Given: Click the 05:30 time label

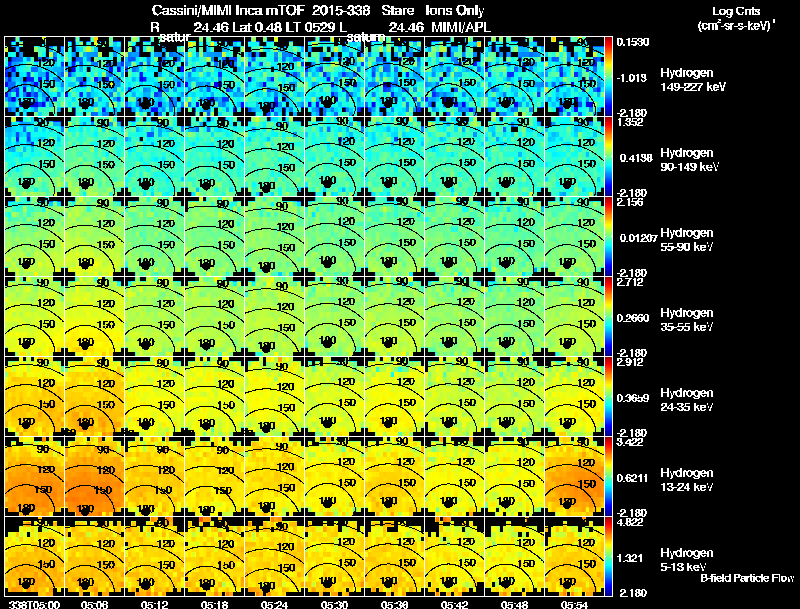Looking at the screenshot, I should tap(333, 605).
